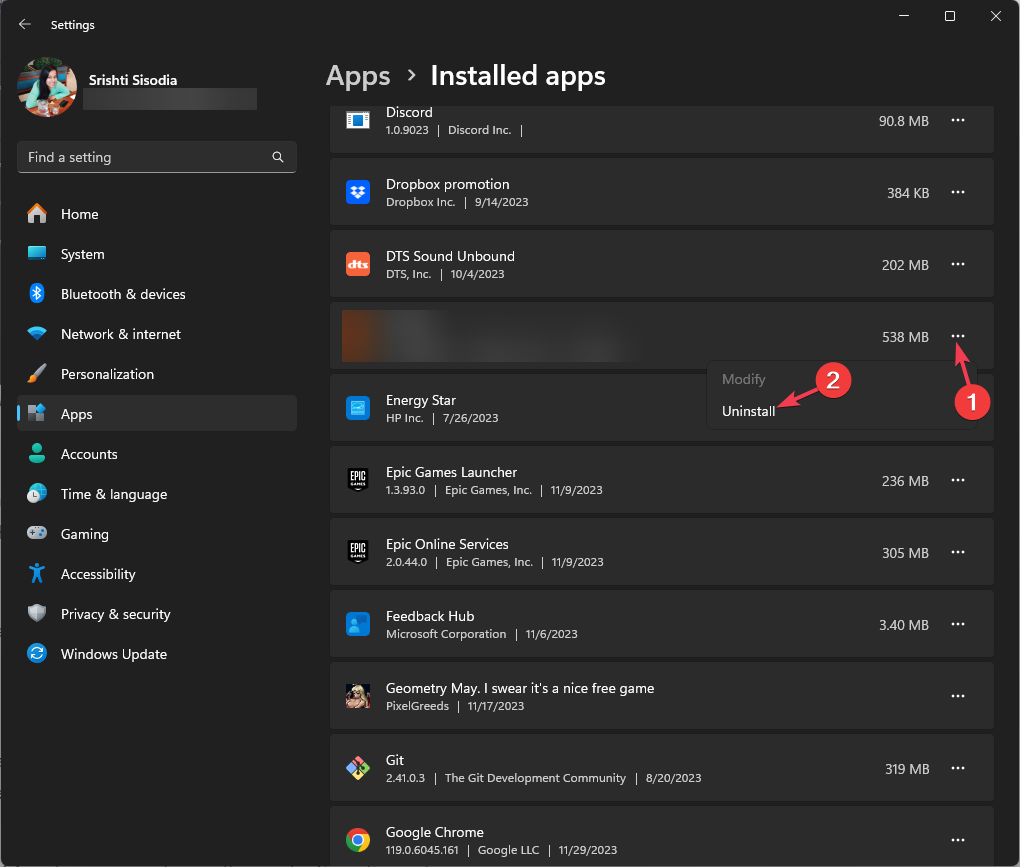Open more options for Epic Online Services
This screenshot has width=1020, height=867.
tap(958, 552)
